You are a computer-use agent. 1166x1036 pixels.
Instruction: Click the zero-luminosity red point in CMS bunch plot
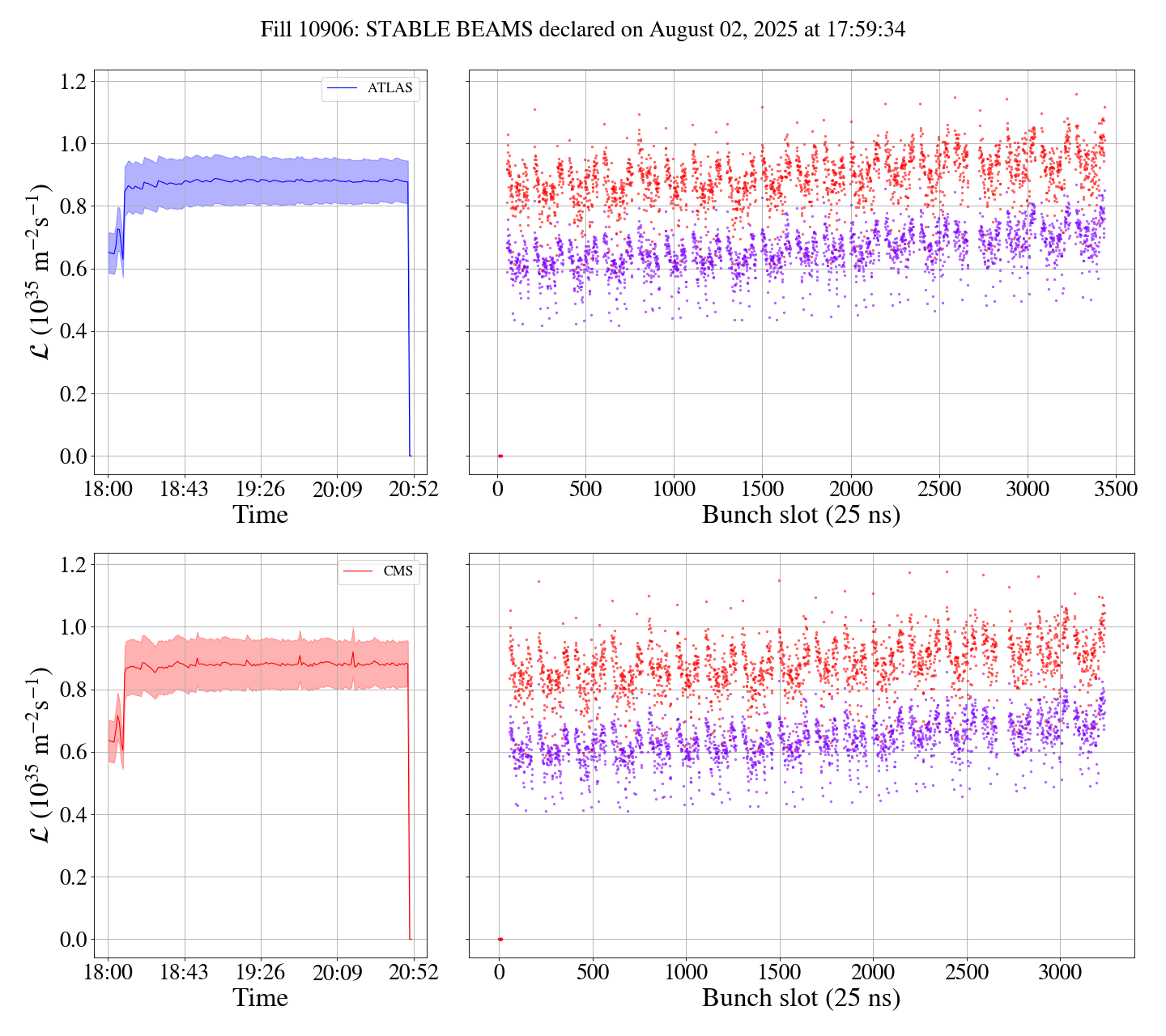click(500, 940)
